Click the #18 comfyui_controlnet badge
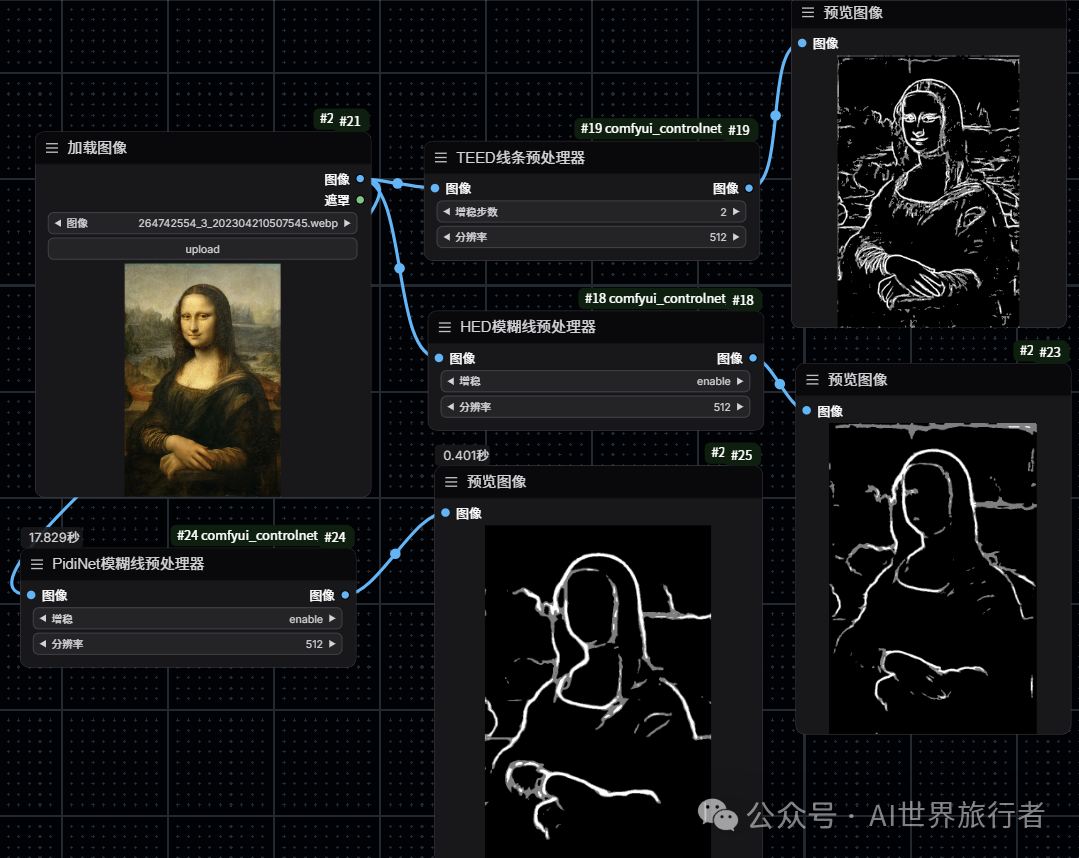 [670, 299]
